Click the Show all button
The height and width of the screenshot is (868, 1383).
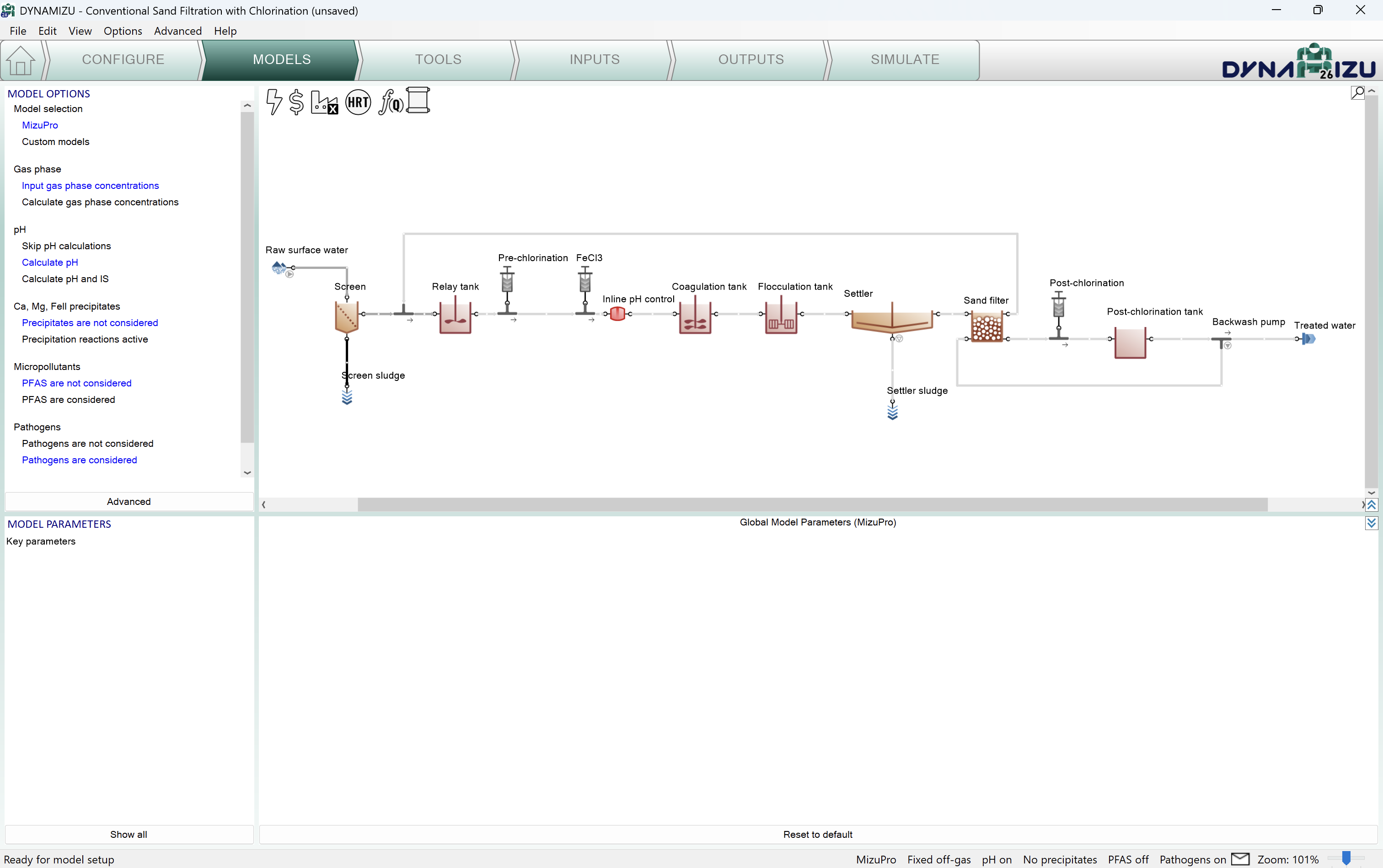129,834
